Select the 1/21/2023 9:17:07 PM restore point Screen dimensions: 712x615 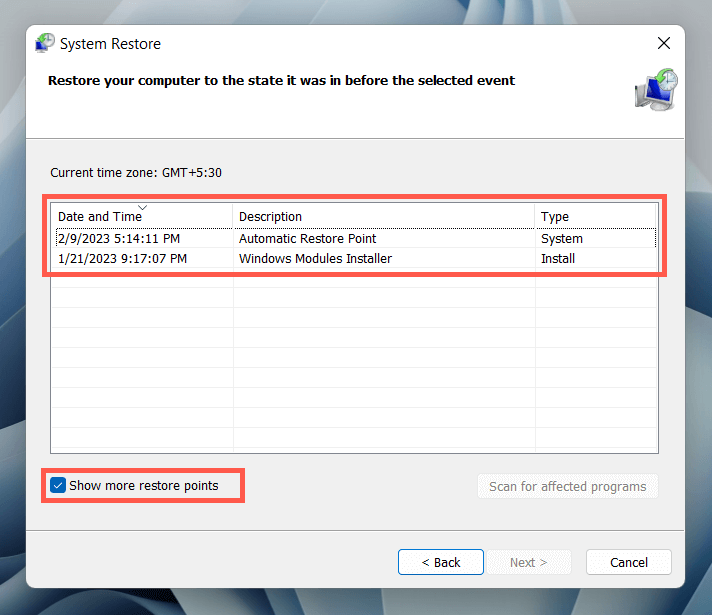point(356,258)
